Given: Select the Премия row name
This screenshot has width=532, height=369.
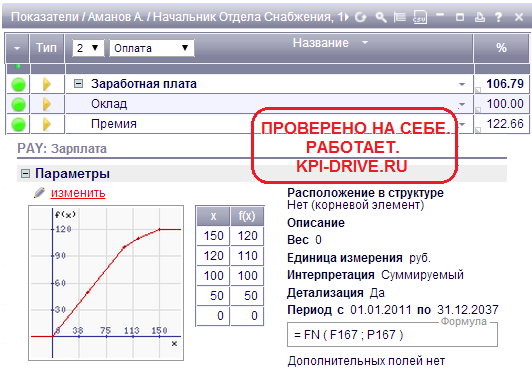Looking at the screenshot, I should pyautogui.click(x=114, y=124).
